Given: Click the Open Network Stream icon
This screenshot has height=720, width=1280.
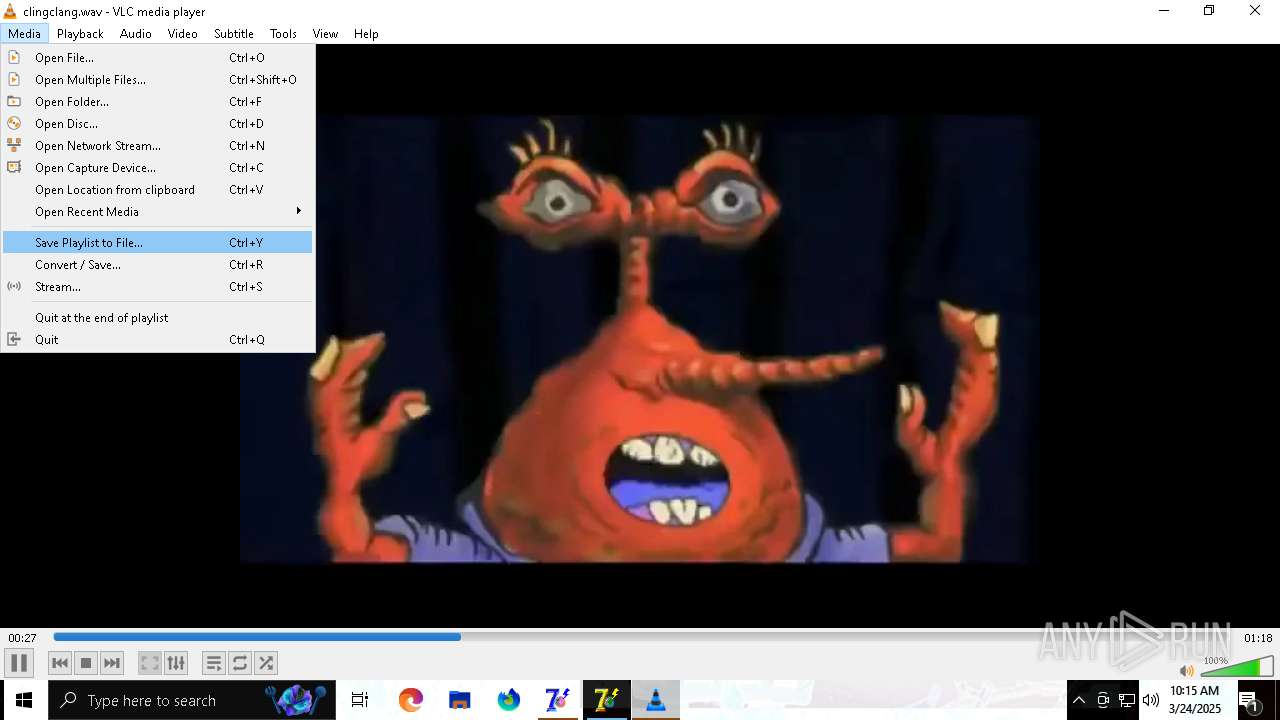Looking at the screenshot, I should point(14,146).
